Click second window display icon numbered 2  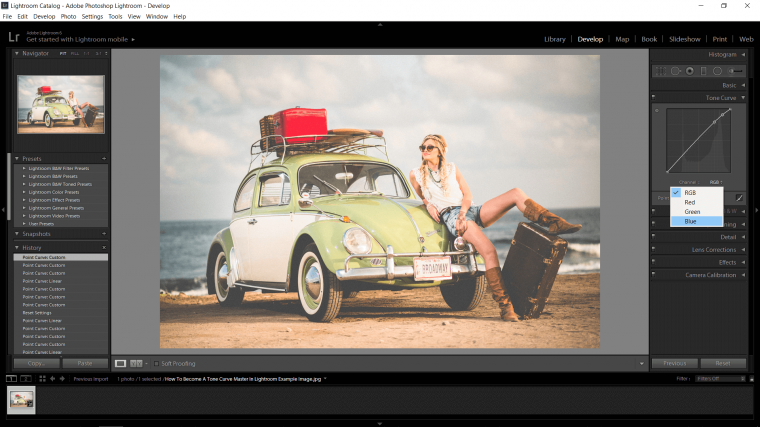coord(26,379)
